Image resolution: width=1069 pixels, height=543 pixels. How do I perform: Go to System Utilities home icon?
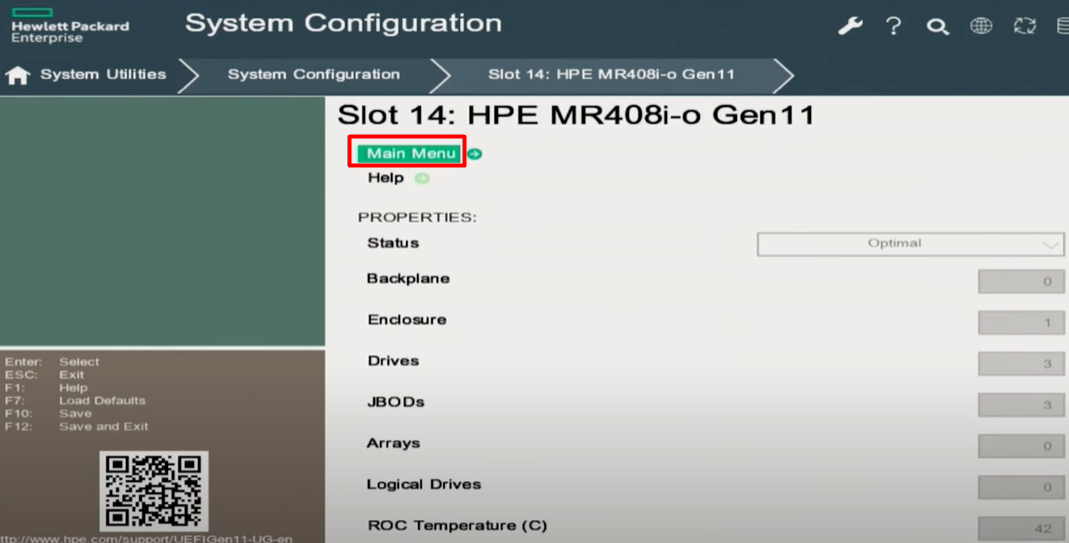[18, 75]
